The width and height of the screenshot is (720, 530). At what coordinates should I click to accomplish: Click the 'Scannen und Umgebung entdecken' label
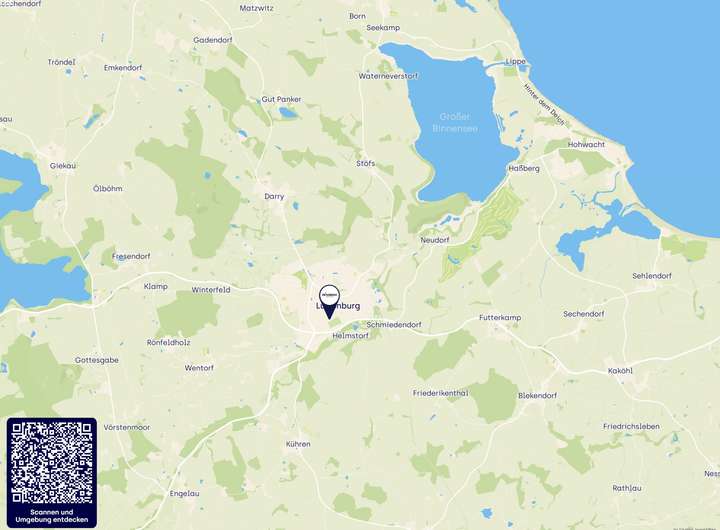(51, 516)
